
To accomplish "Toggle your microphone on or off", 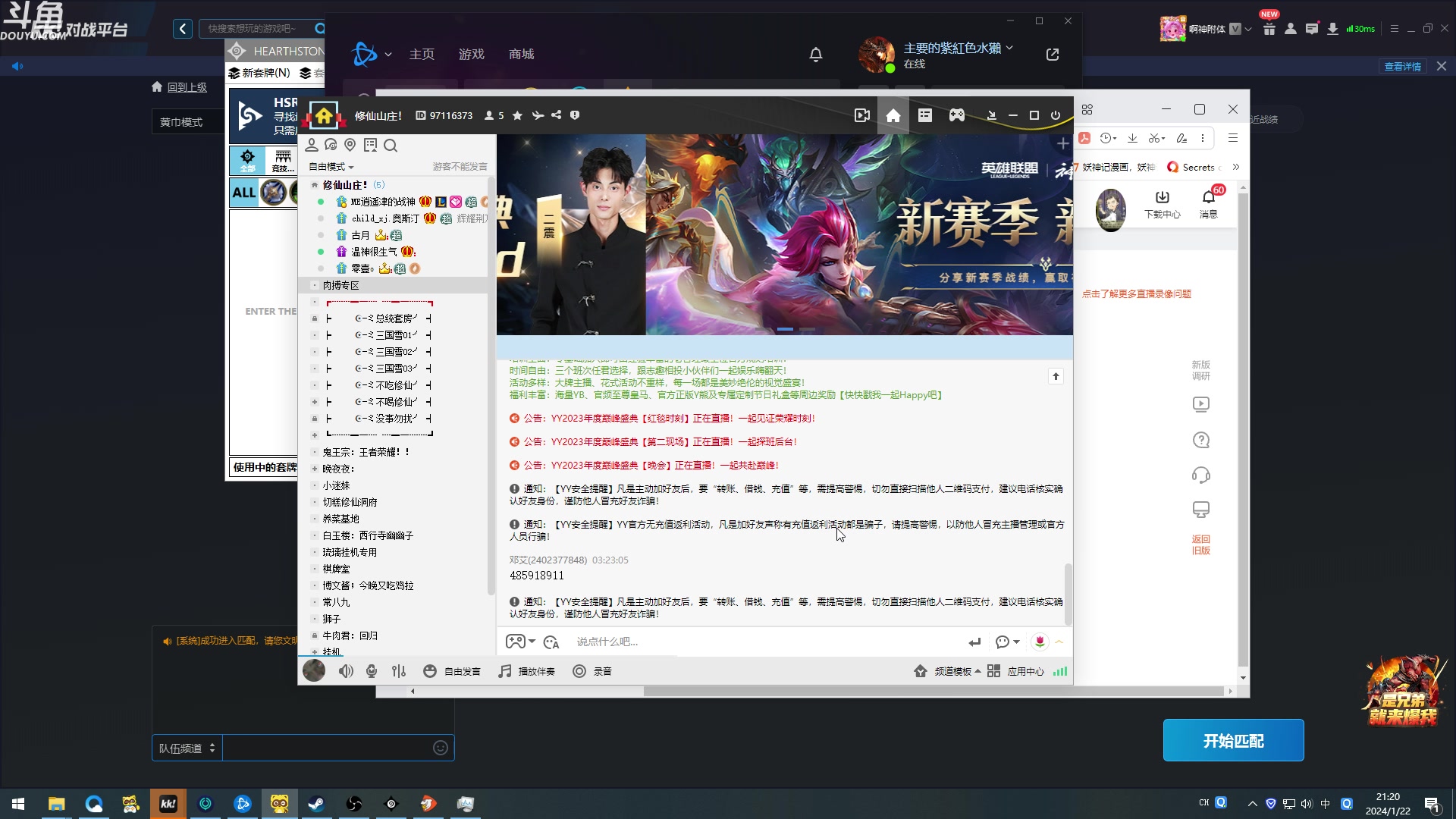I will (x=372, y=670).
